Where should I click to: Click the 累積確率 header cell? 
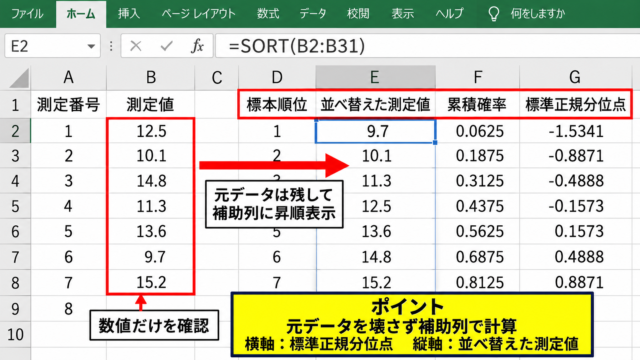[x=478, y=105]
